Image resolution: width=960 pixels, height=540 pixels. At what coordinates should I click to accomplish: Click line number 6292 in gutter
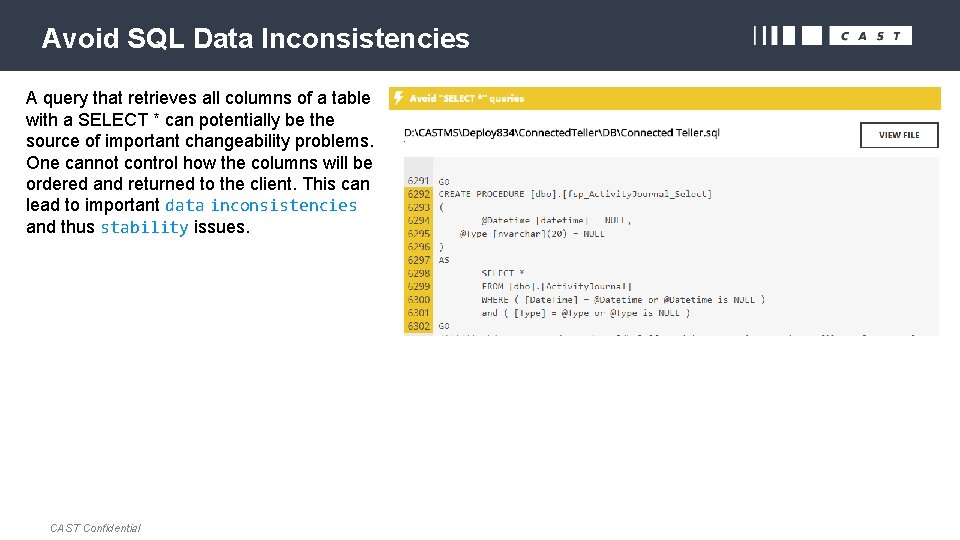click(418, 194)
